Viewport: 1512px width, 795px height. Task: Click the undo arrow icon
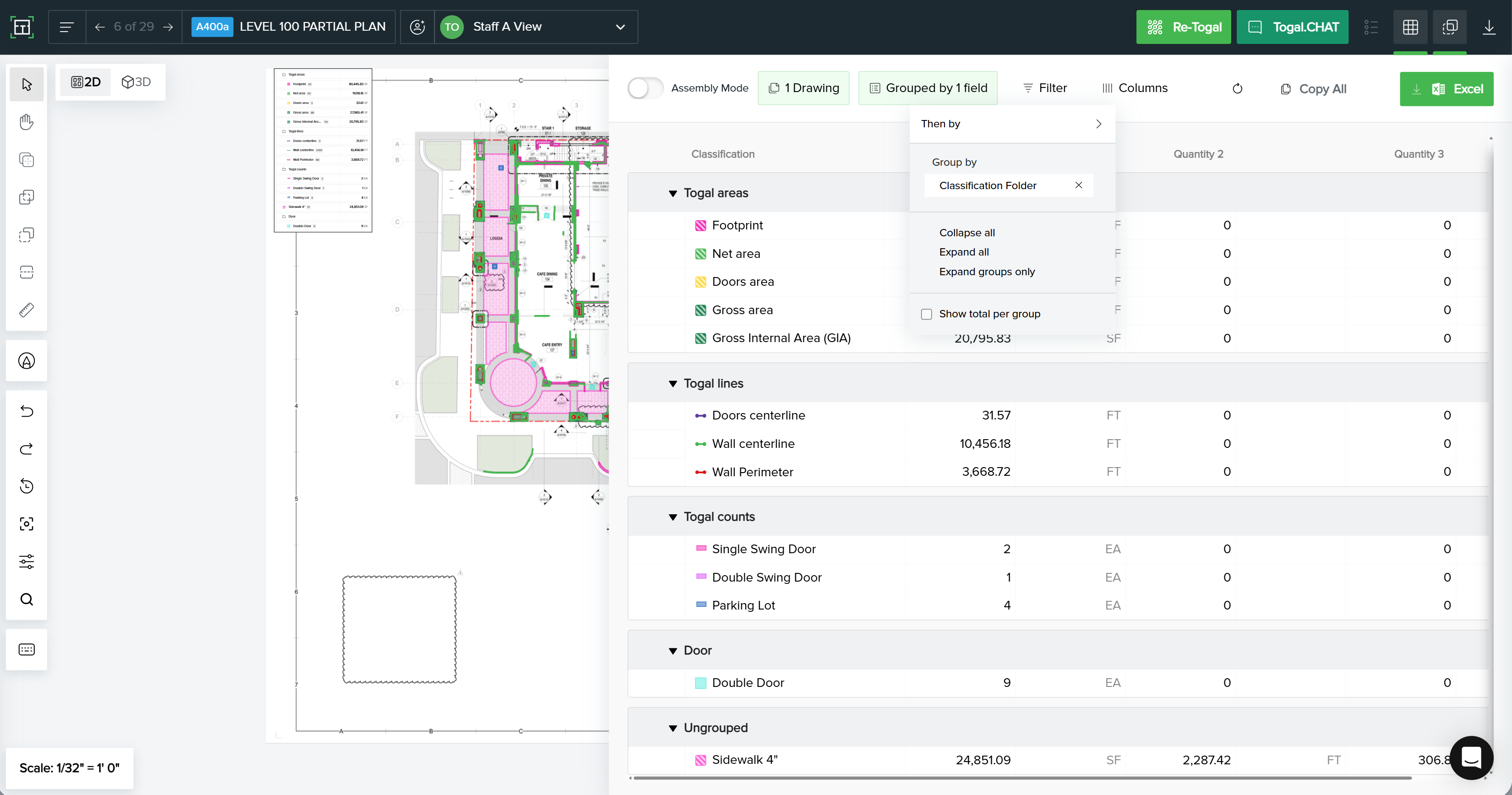[x=27, y=411]
